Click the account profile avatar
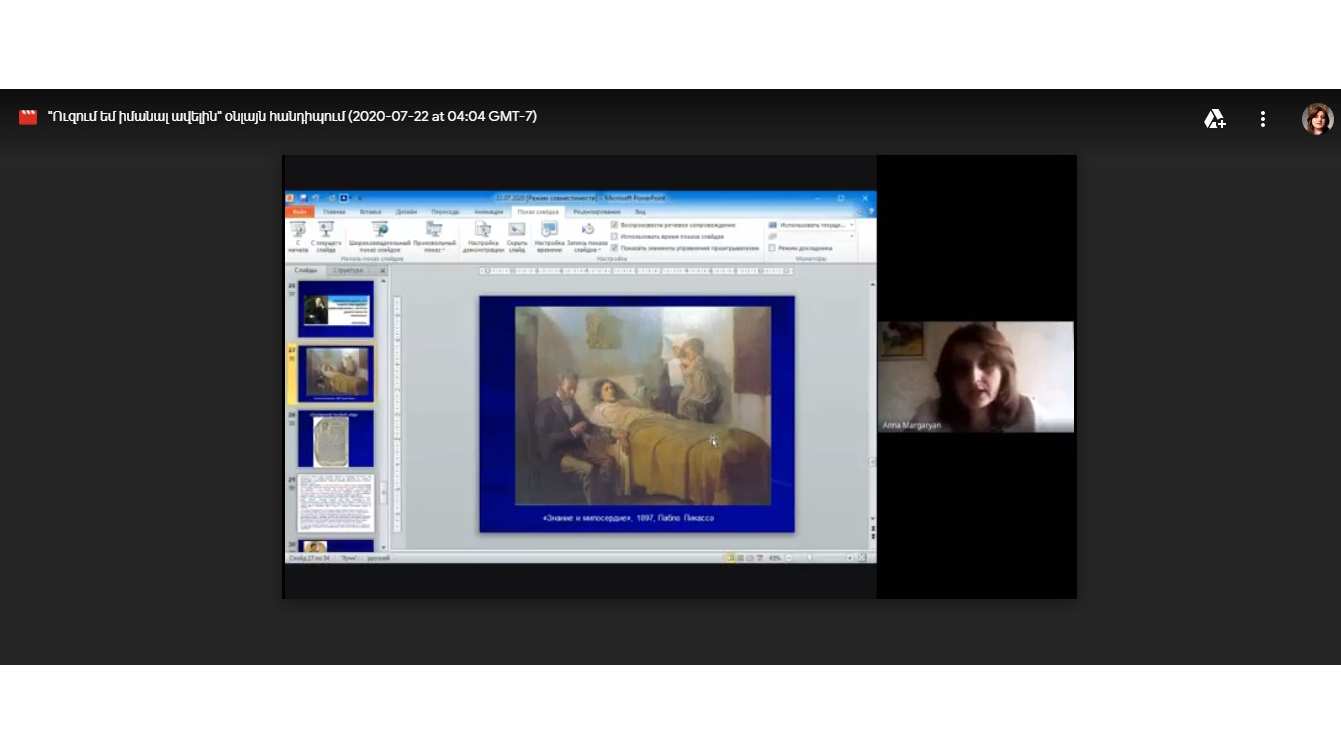The width and height of the screenshot is (1341, 754). click(1317, 119)
